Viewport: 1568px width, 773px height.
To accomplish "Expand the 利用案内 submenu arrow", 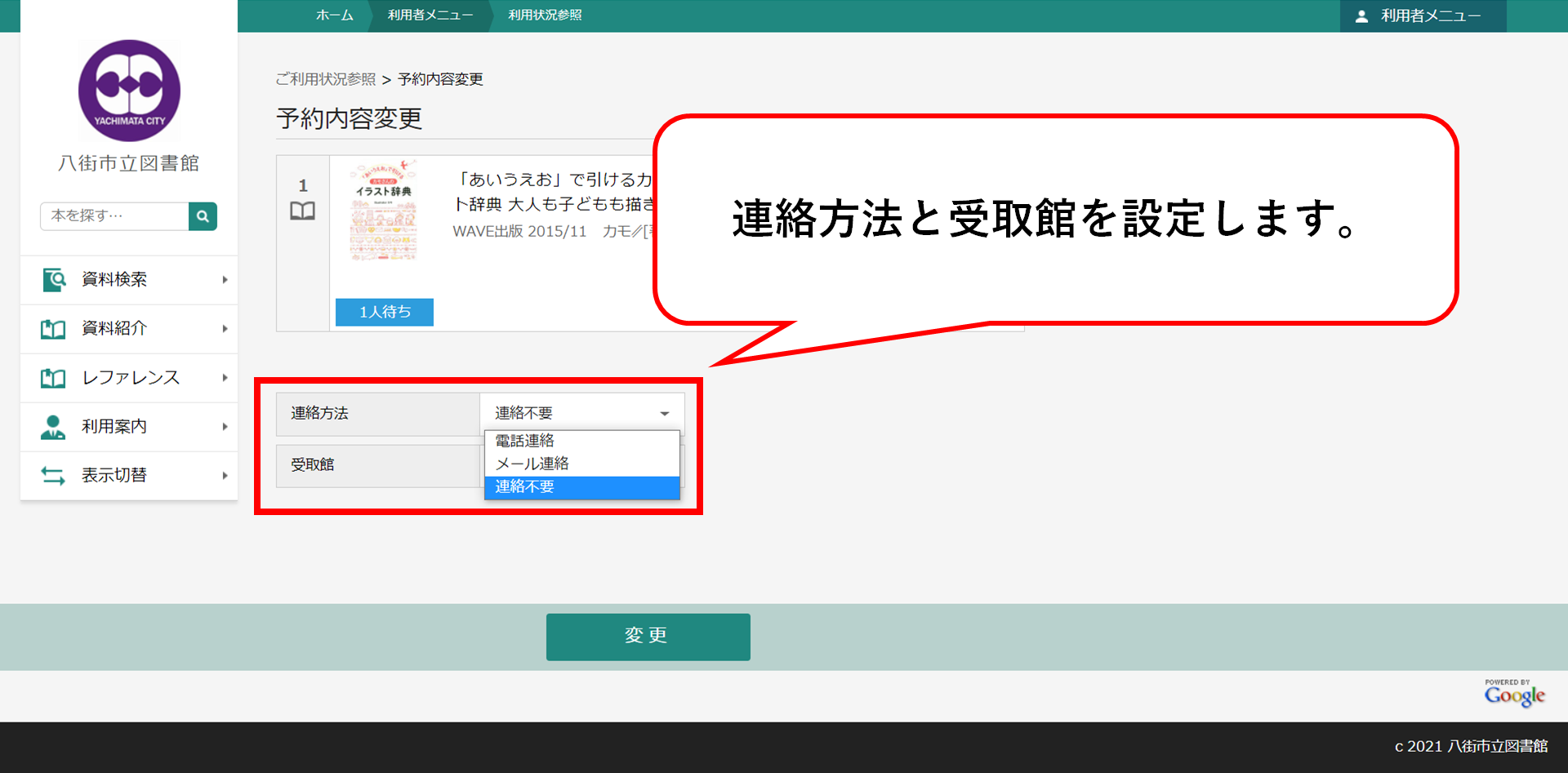I will [x=225, y=427].
